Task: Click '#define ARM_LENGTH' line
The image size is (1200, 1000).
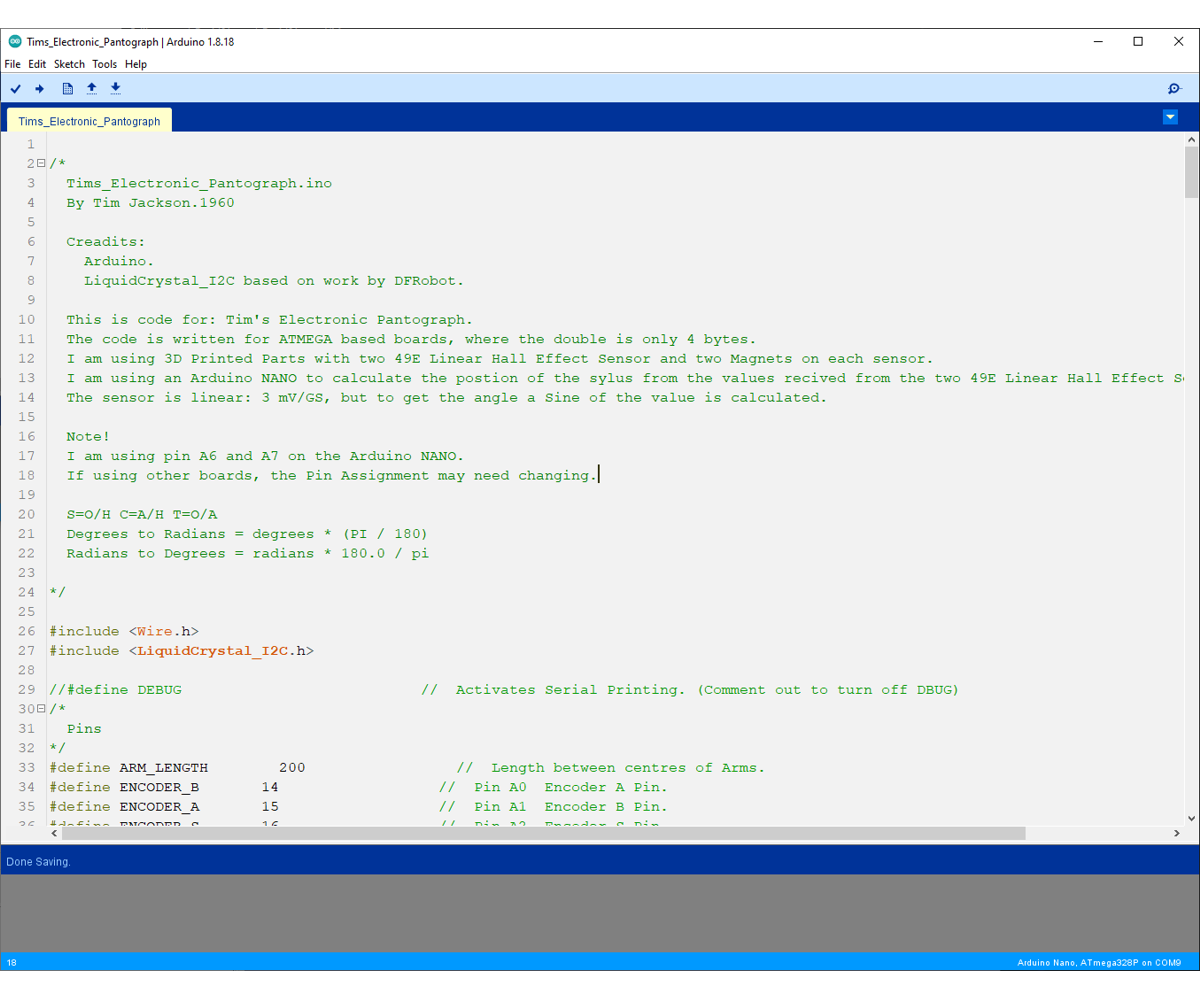Action: point(176,768)
